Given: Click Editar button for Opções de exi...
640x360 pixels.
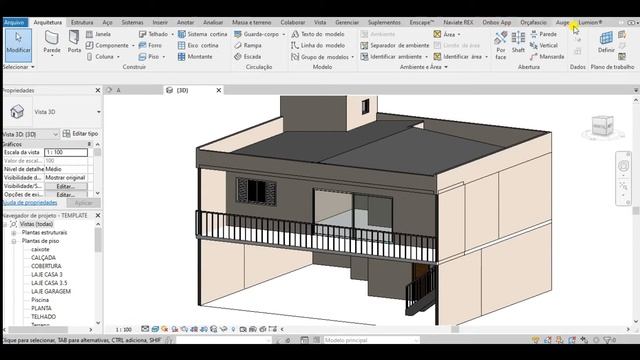Looking at the screenshot, I should click(x=66, y=195).
